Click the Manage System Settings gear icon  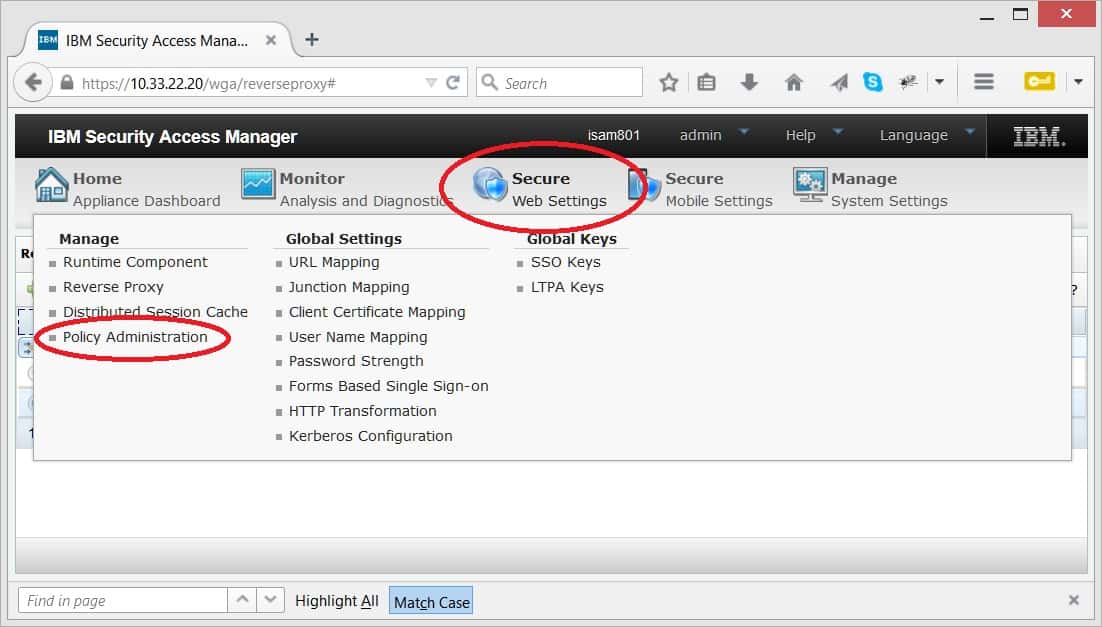809,185
